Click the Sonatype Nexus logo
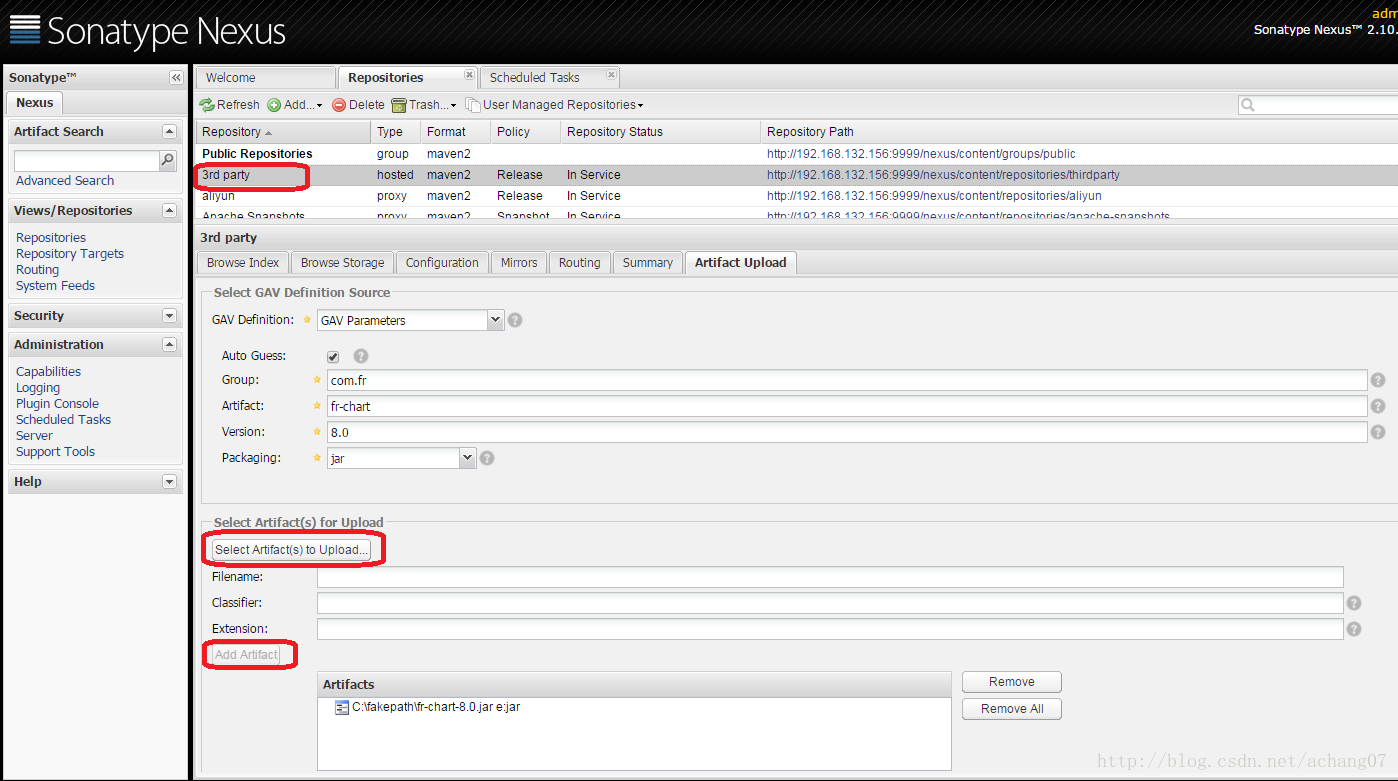This screenshot has width=1398, height=781. (x=148, y=31)
